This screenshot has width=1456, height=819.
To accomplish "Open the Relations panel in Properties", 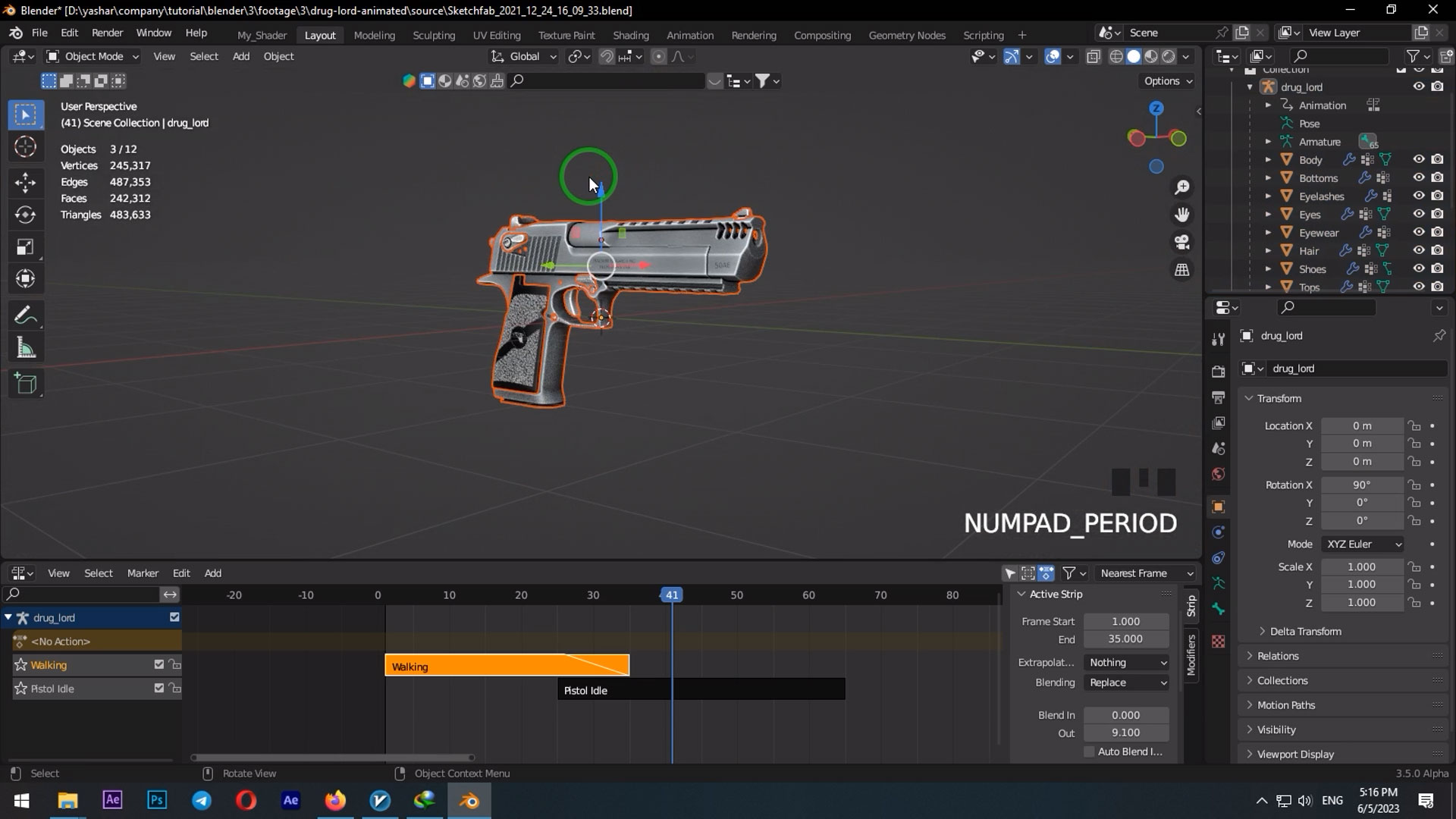I will pyautogui.click(x=1279, y=656).
